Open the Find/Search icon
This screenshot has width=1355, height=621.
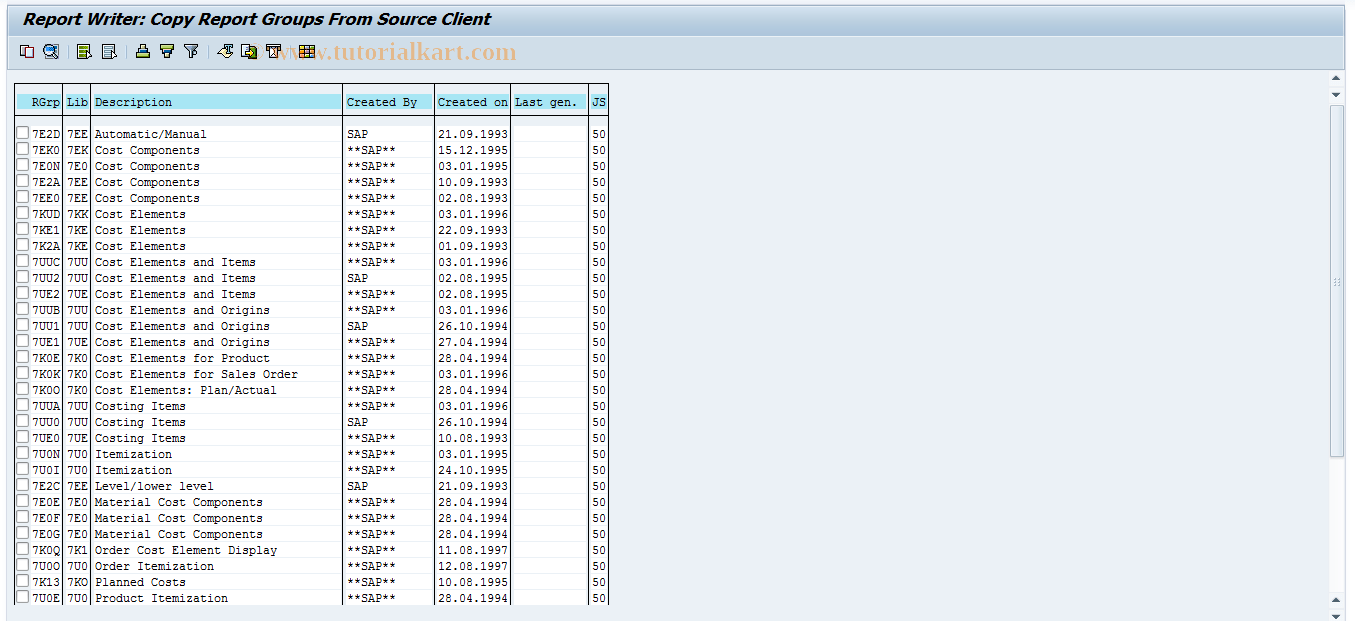point(51,51)
